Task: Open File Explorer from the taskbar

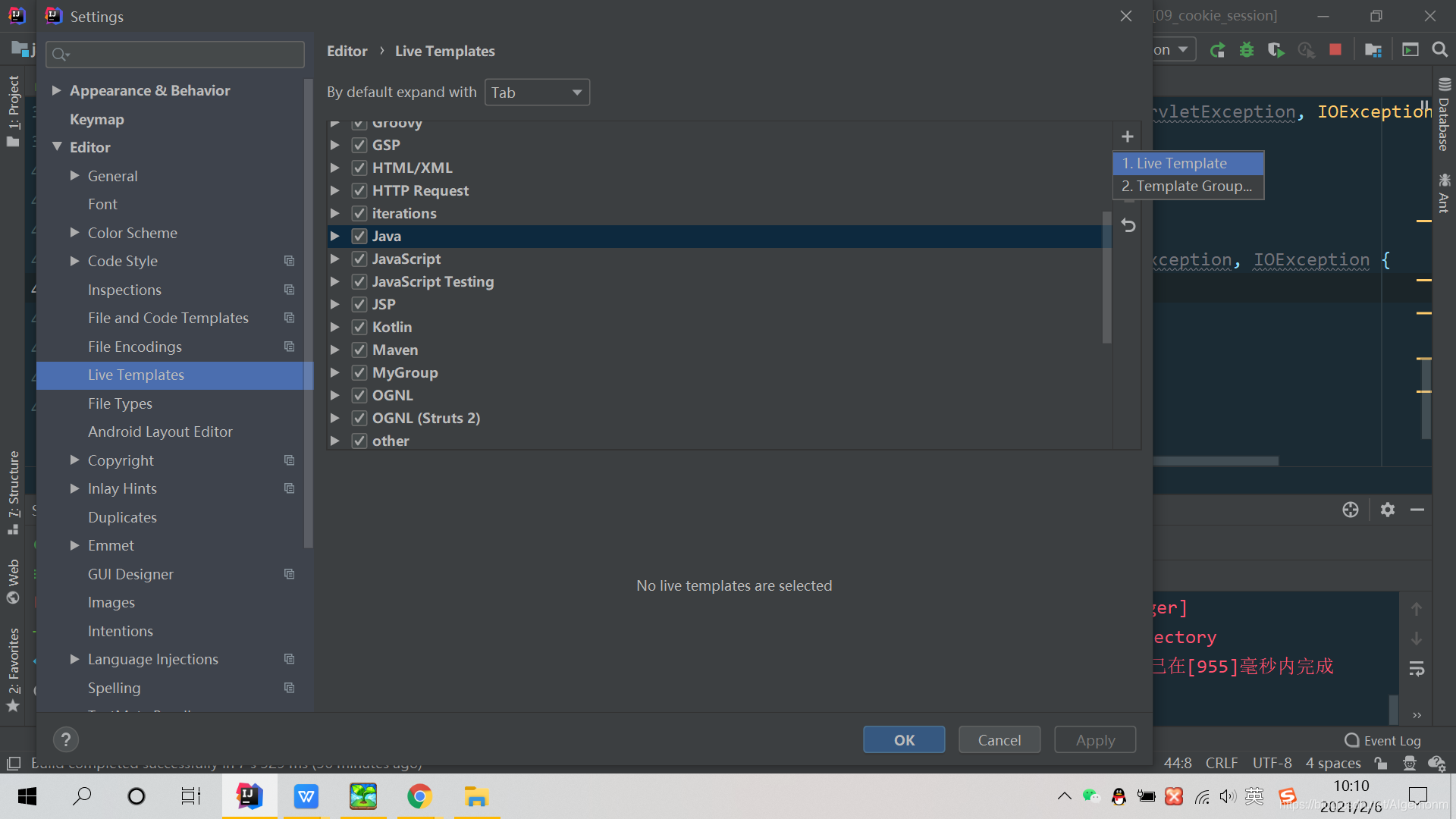Action: pos(476,796)
